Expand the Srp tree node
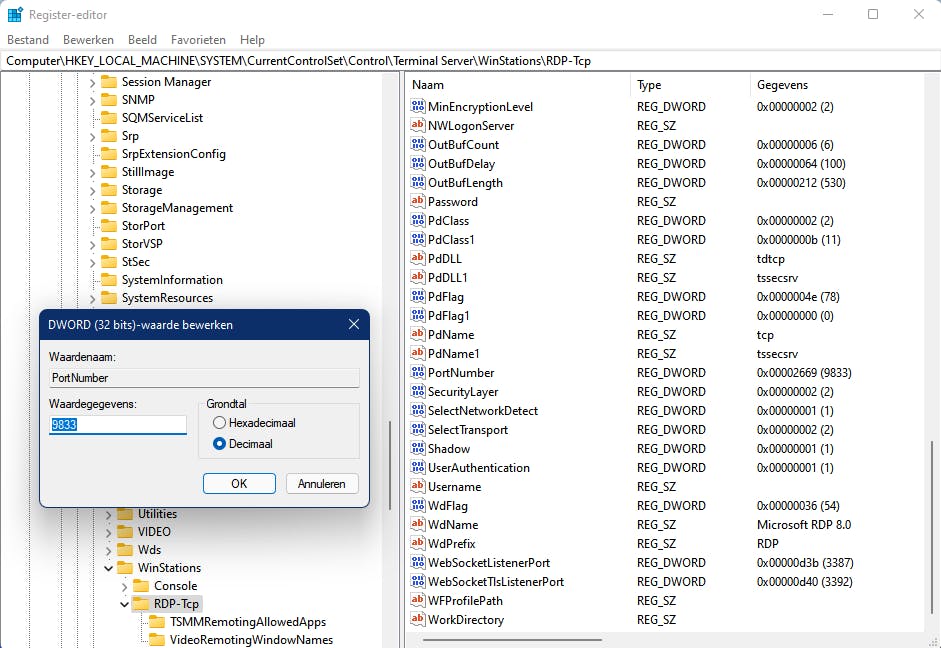Image resolution: width=941 pixels, height=648 pixels. click(x=92, y=136)
